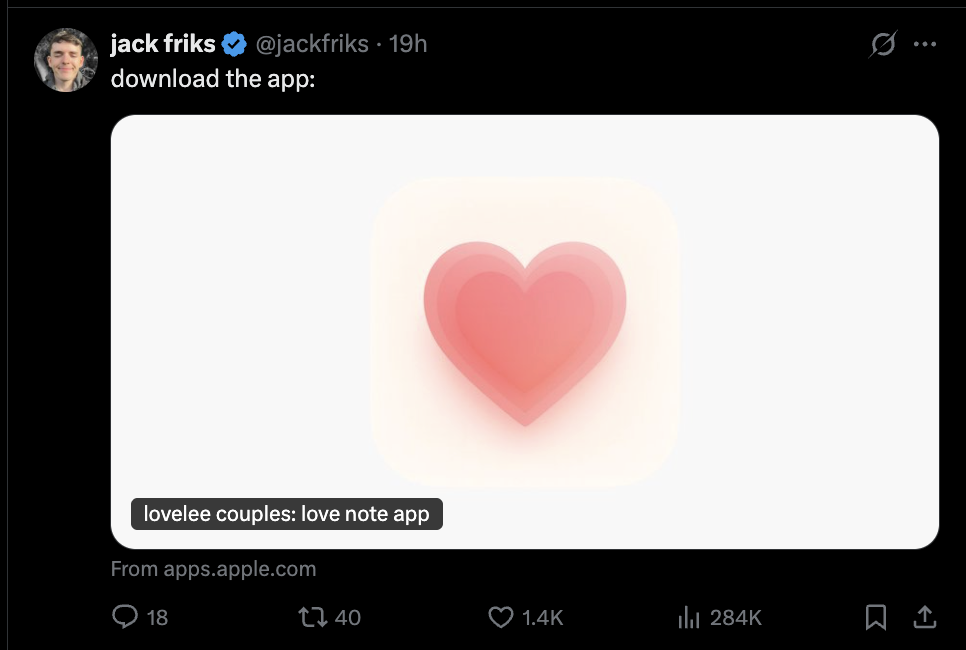Viewport: 966px width, 650px height.
Task: Open the three-dot more options menu
Action: point(925,44)
